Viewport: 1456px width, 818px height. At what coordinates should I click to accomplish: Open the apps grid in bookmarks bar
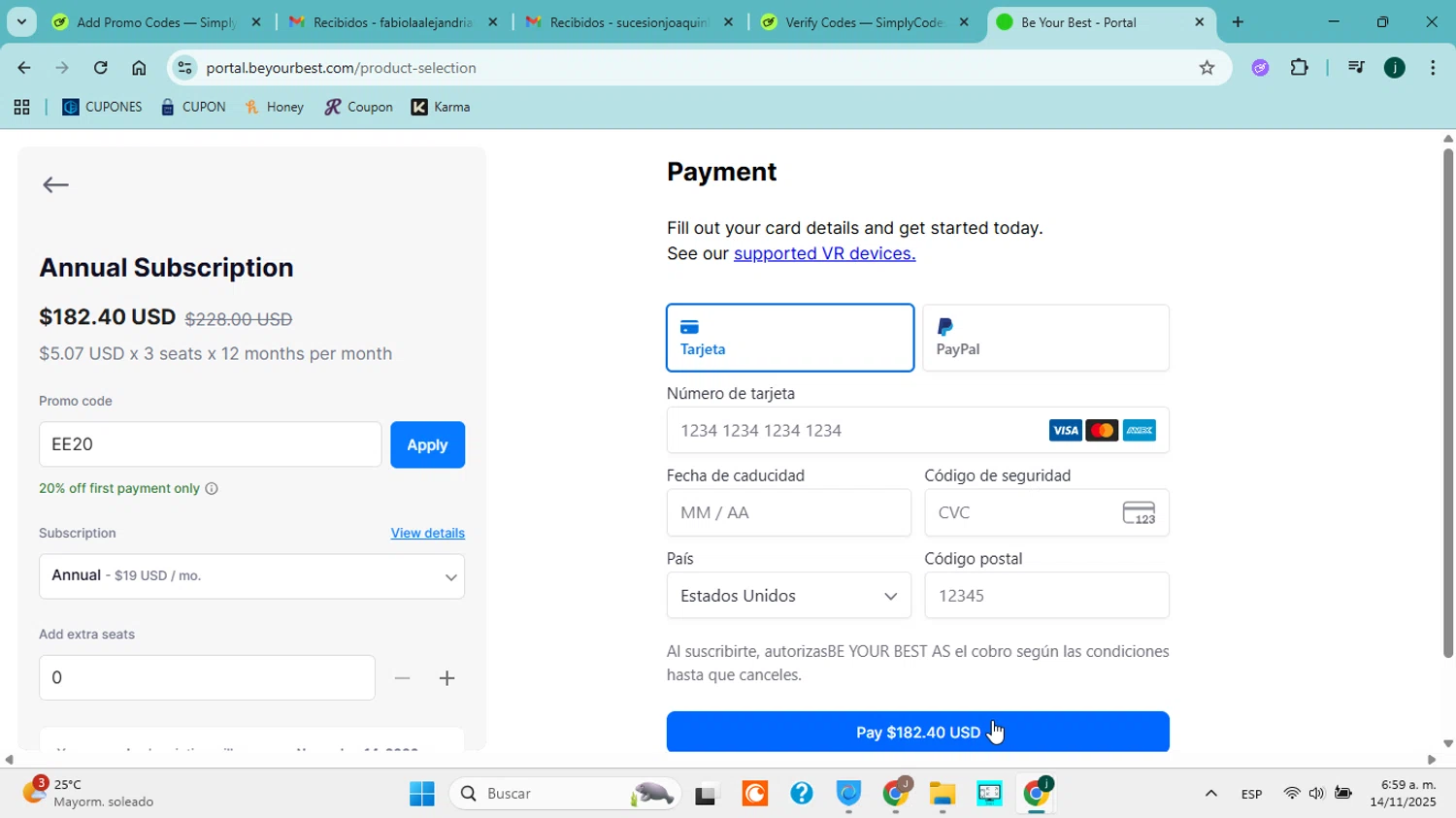coord(21,108)
